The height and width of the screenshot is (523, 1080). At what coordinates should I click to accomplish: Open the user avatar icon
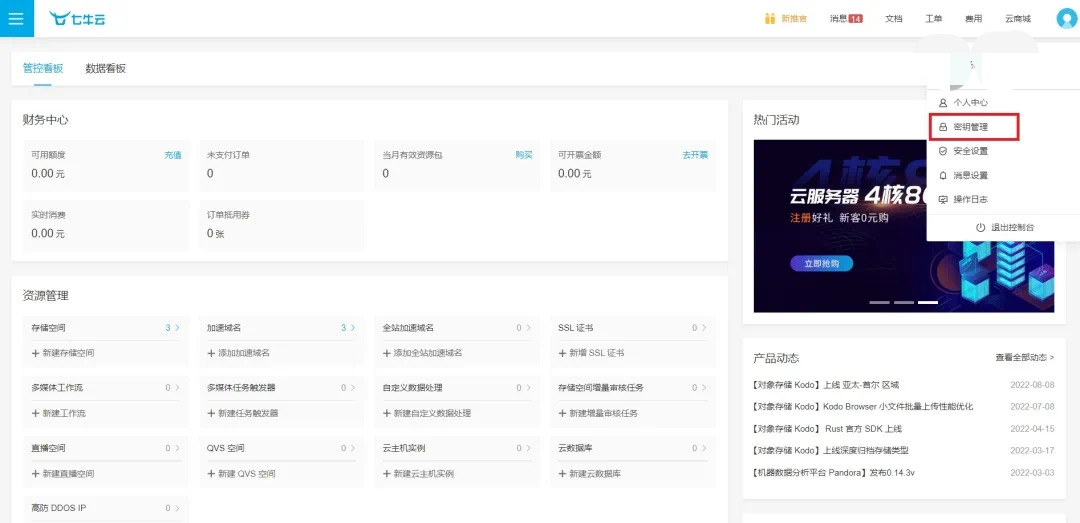1066,19
